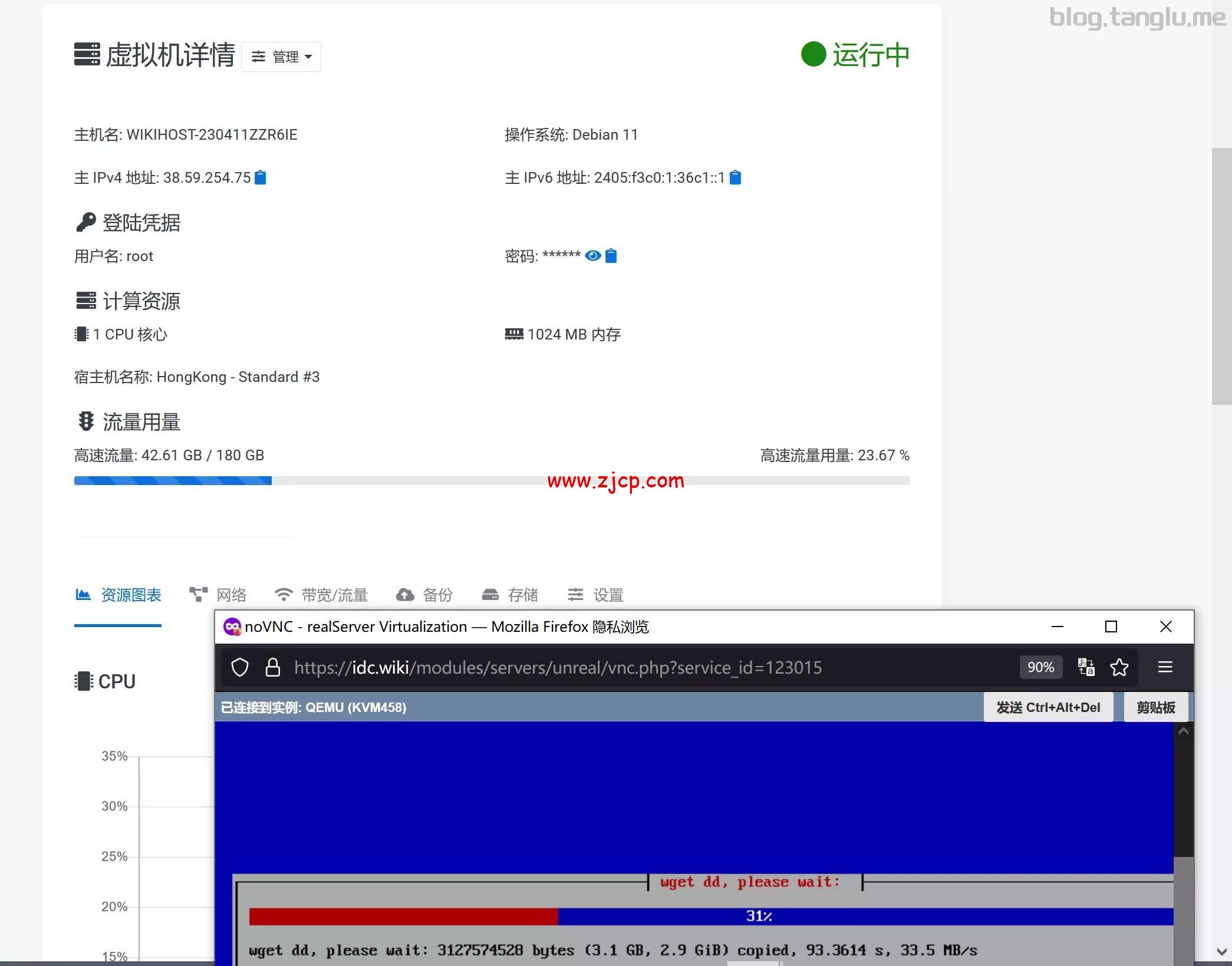The image size is (1232, 966).
Task: Click the CPU chip icon beside 1 CPU 核心
Action: [x=81, y=334]
